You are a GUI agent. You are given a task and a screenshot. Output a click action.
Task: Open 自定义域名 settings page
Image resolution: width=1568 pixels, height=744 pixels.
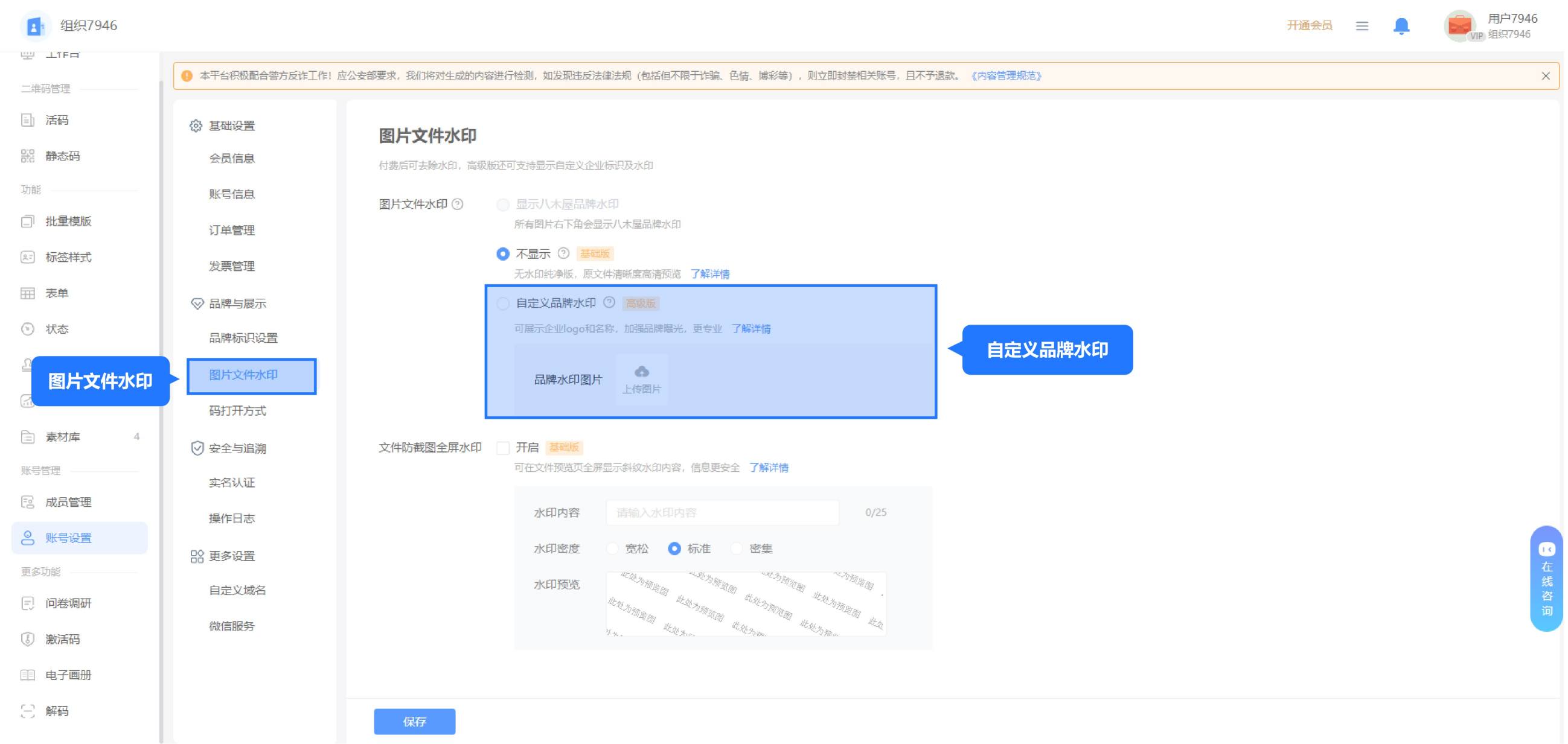click(x=238, y=590)
